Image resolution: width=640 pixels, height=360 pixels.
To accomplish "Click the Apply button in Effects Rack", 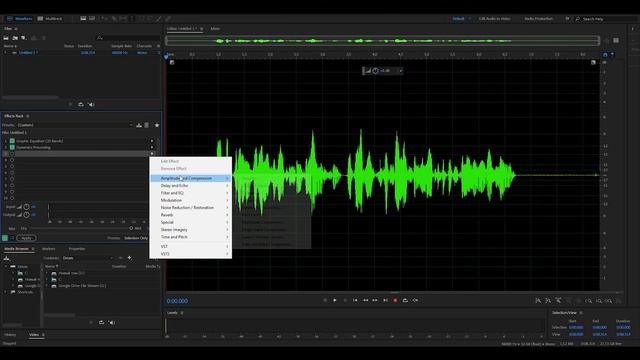I will point(26,238).
